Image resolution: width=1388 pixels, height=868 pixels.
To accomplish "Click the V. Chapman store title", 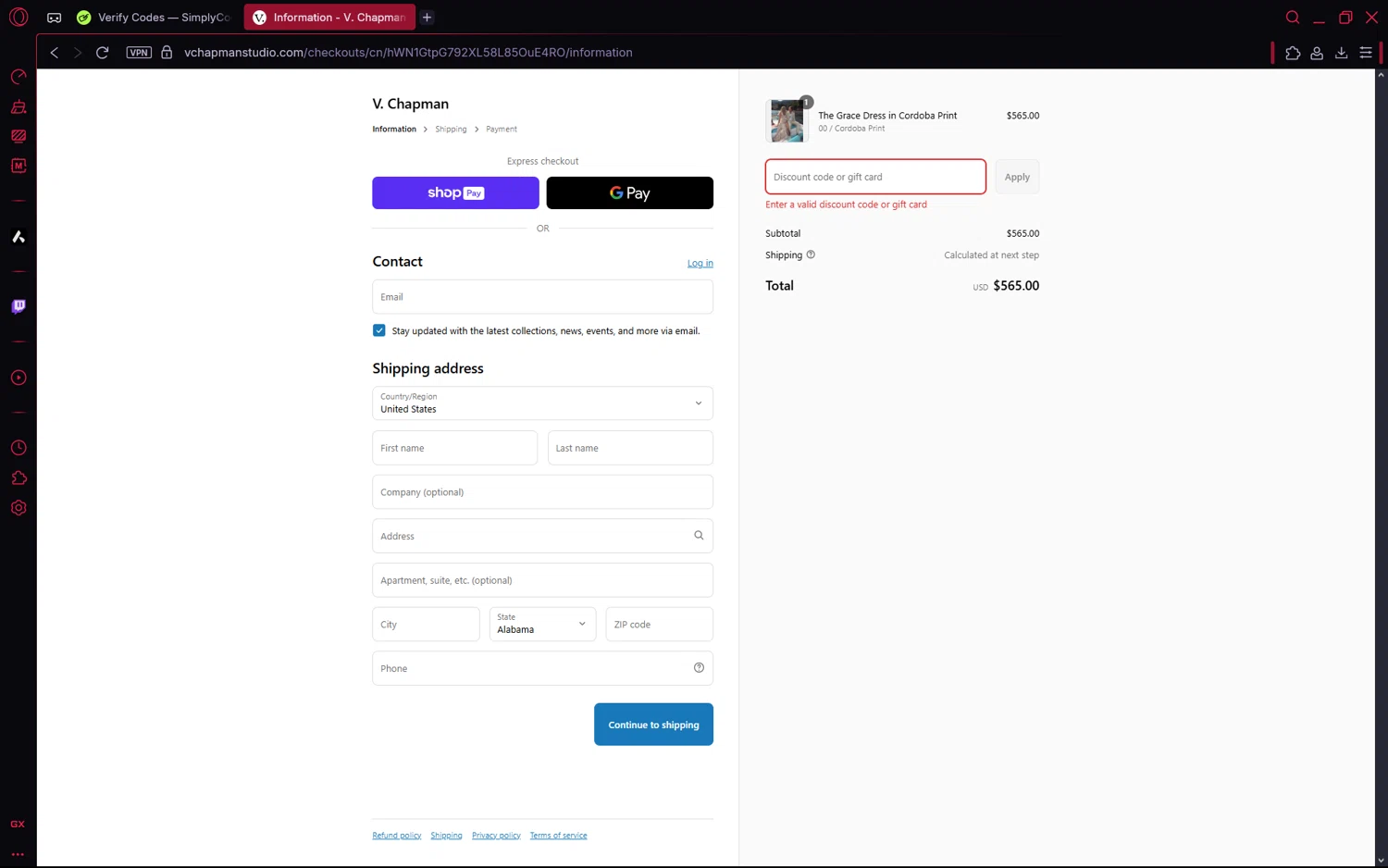I will pos(411,104).
